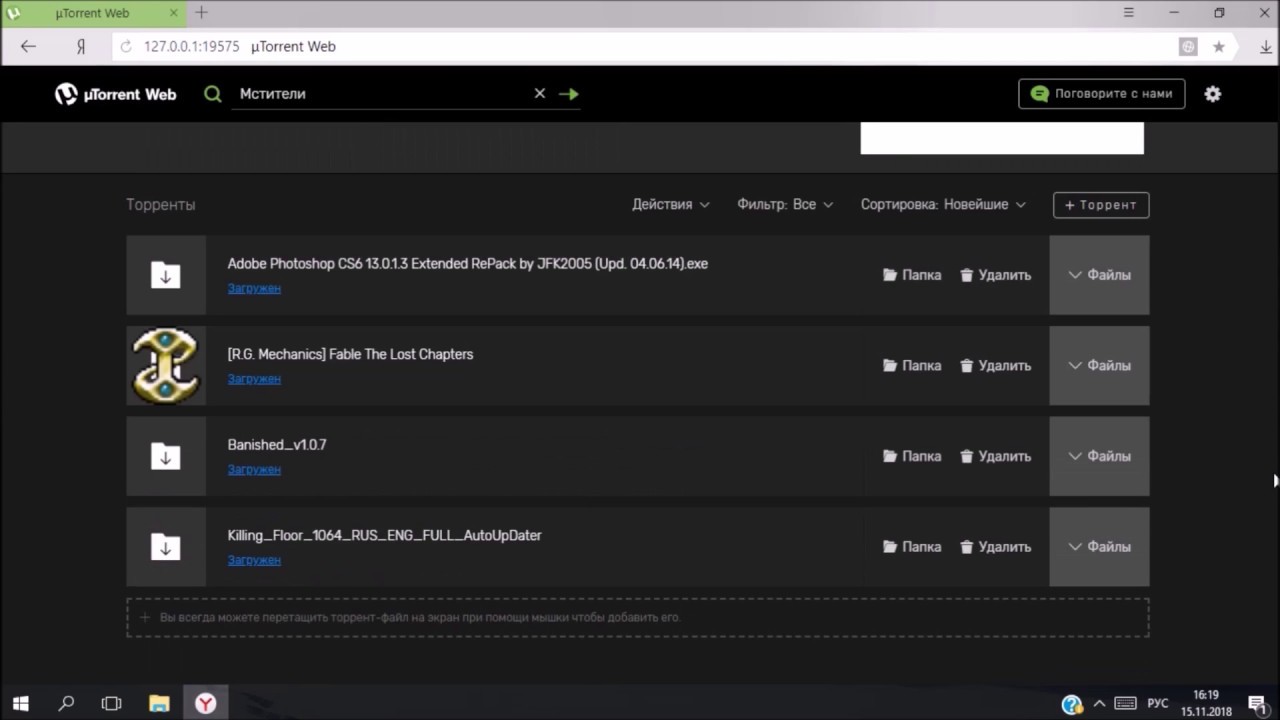Click the Fable The Lost Chapters thumbnail

tap(166, 366)
